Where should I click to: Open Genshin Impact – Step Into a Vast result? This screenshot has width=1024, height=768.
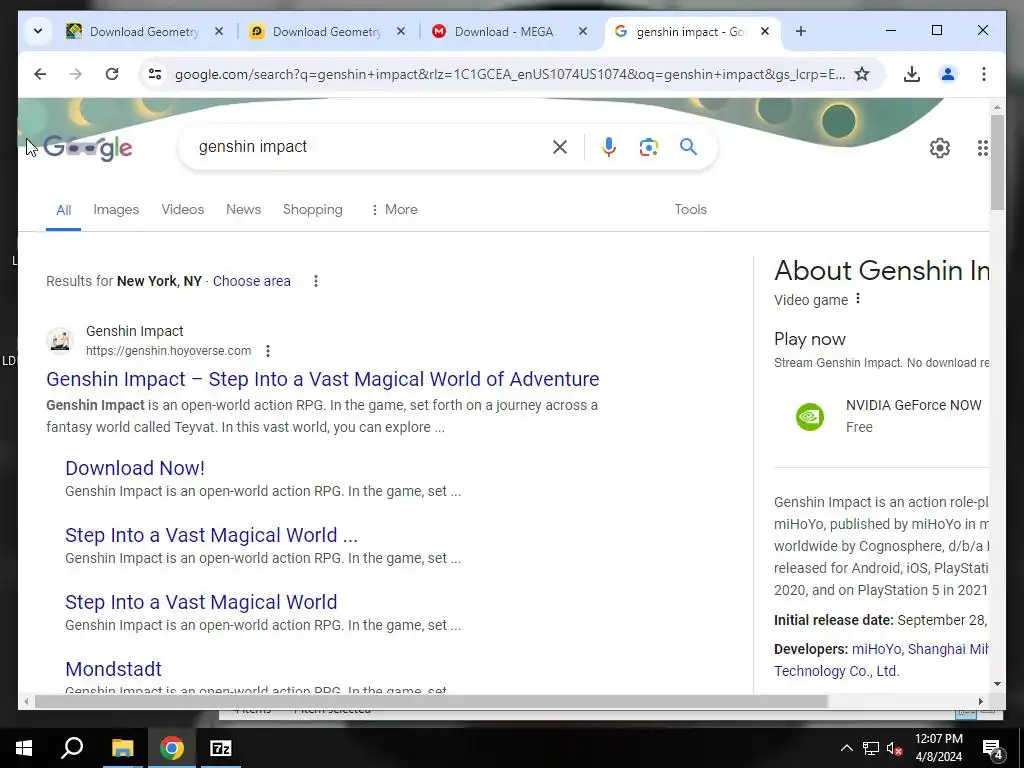click(323, 379)
